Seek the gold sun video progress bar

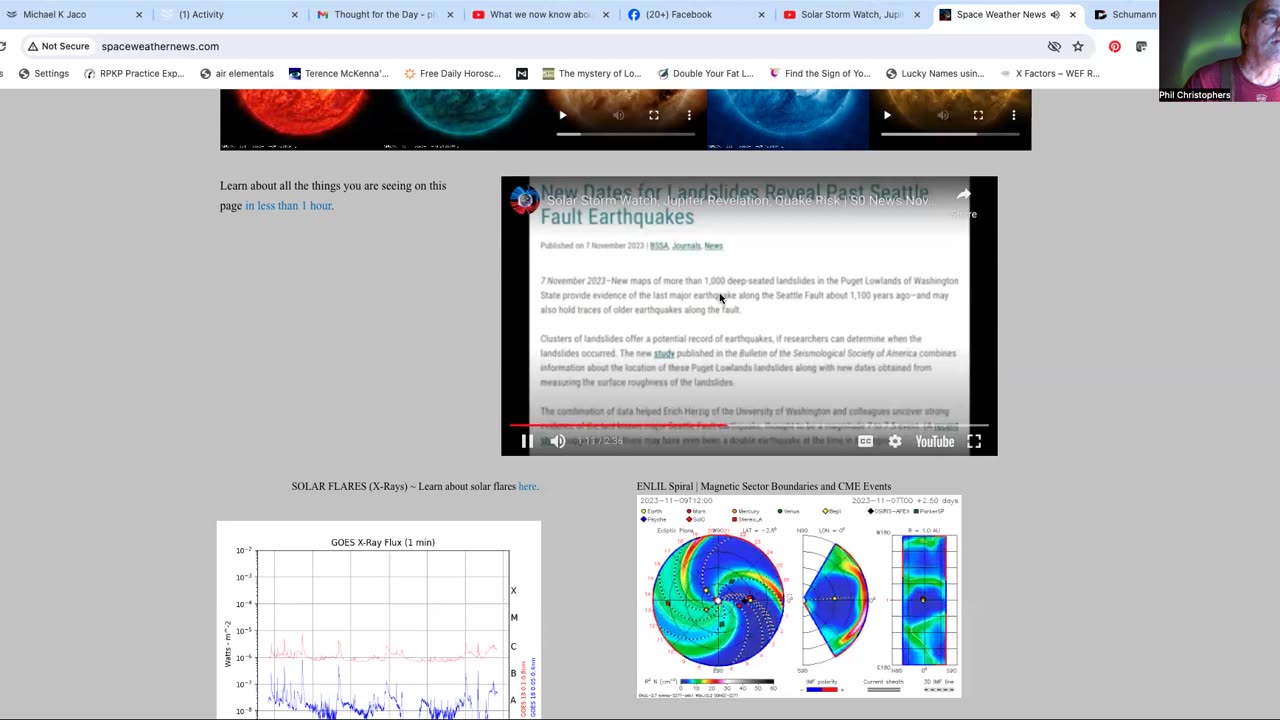(949, 133)
